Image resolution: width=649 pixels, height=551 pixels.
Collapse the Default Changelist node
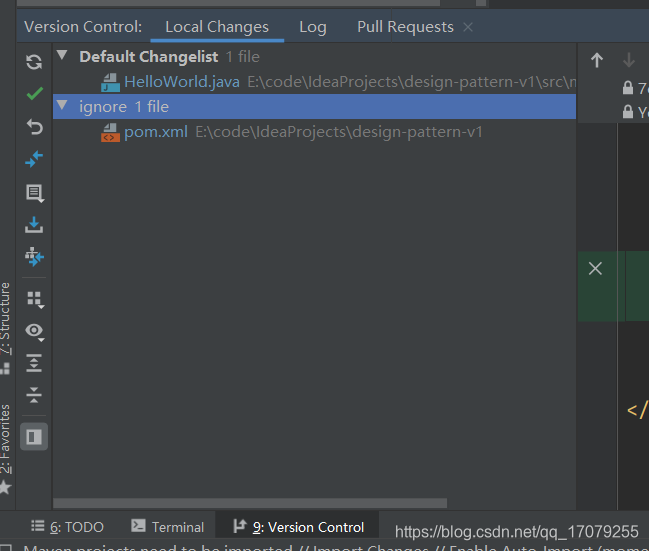62,55
